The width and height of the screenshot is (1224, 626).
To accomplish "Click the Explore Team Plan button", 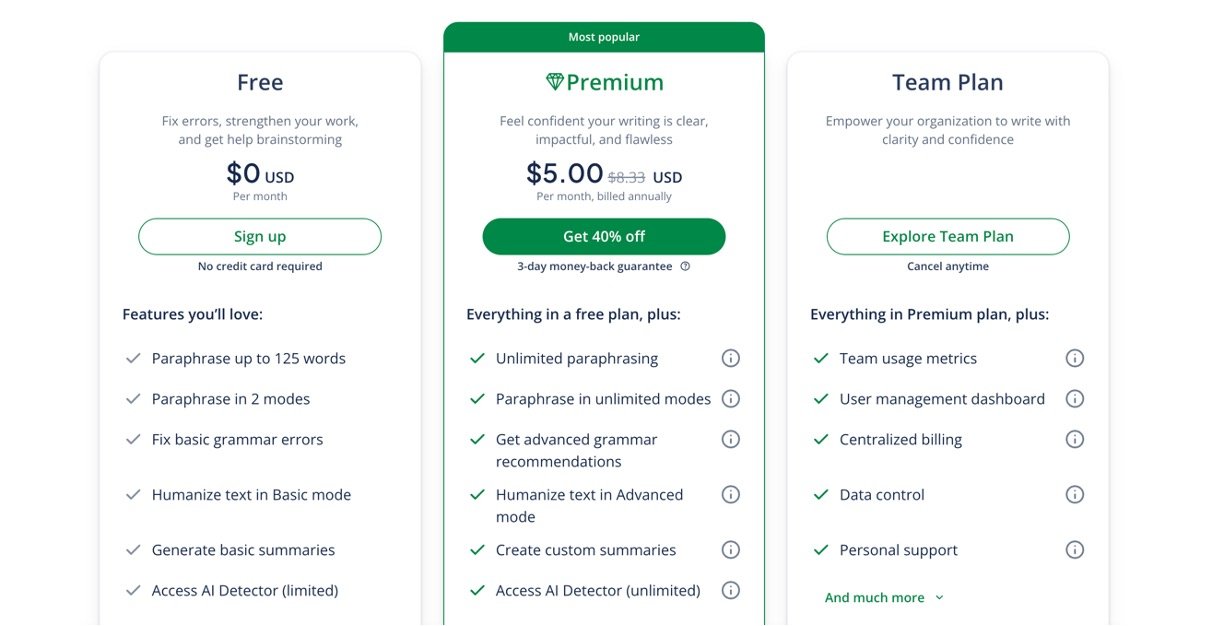I will click(x=948, y=237).
